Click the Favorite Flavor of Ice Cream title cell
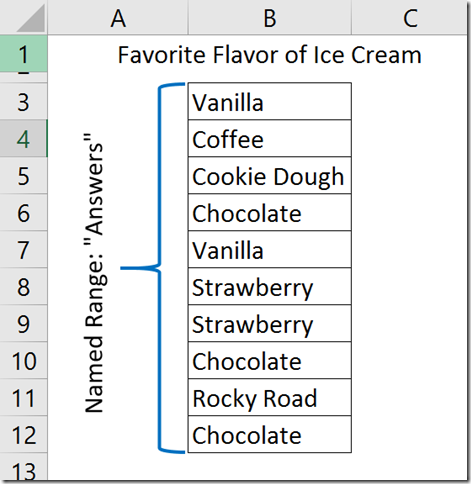Screen dimensions: 471x484 click(270, 54)
